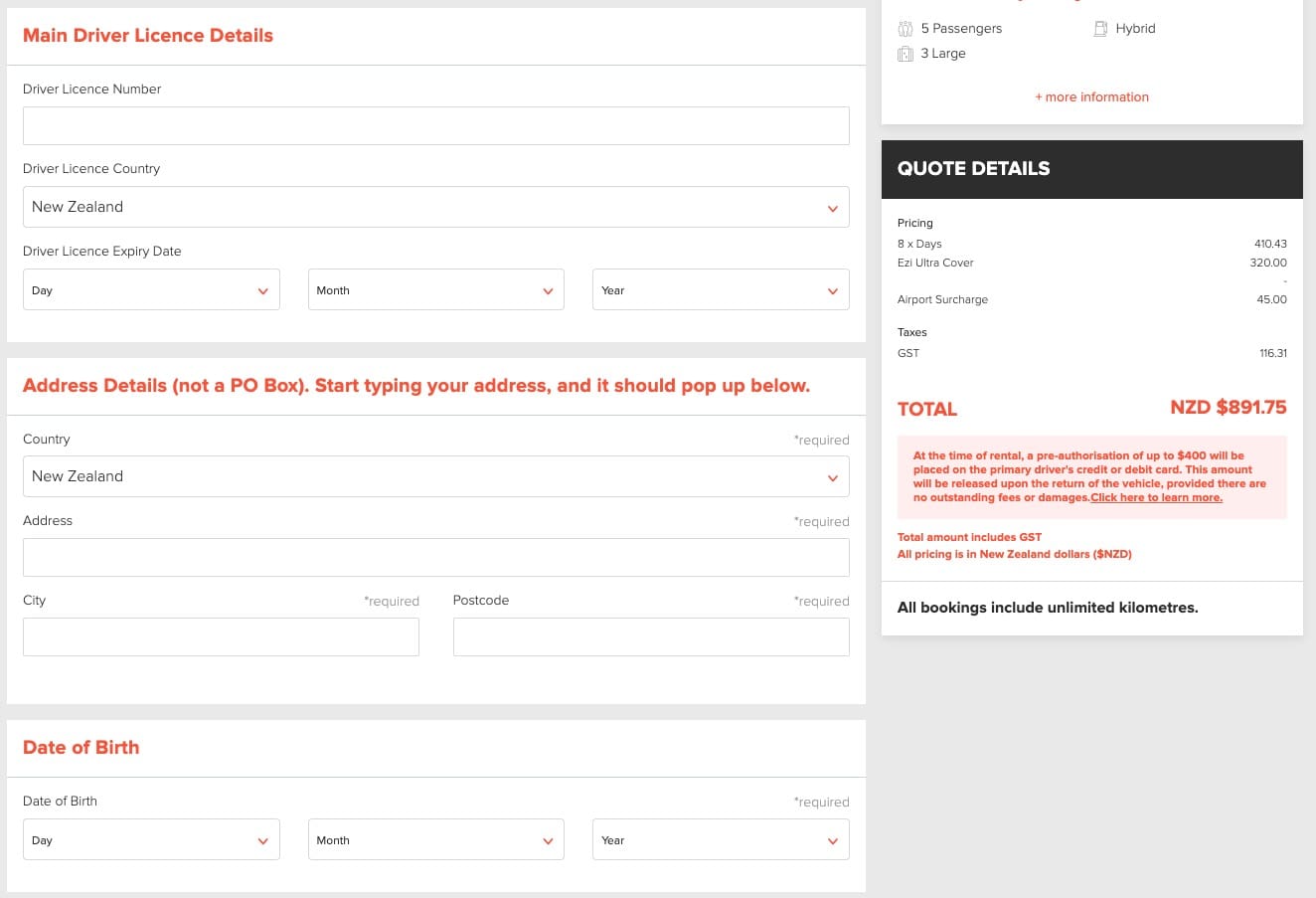The height and width of the screenshot is (898, 1316).
Task: Open the address Country dropdown
Action: tap(435, 476)
